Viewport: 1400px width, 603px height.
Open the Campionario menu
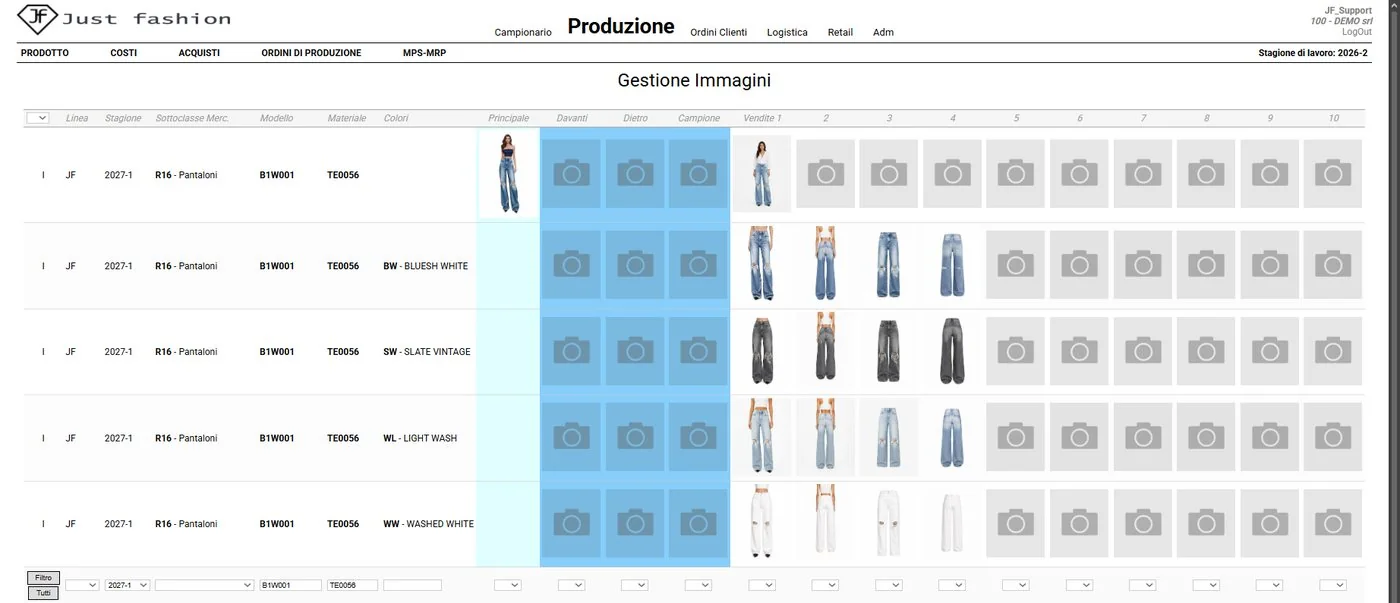[x=523, y=32]
